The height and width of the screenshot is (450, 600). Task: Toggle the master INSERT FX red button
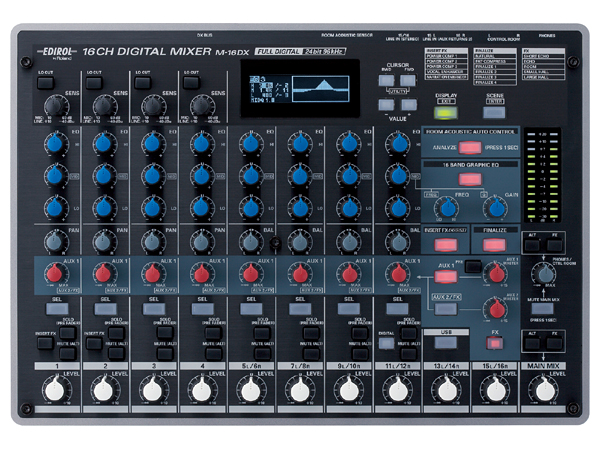pyautogui.click(x=446, y=245)
